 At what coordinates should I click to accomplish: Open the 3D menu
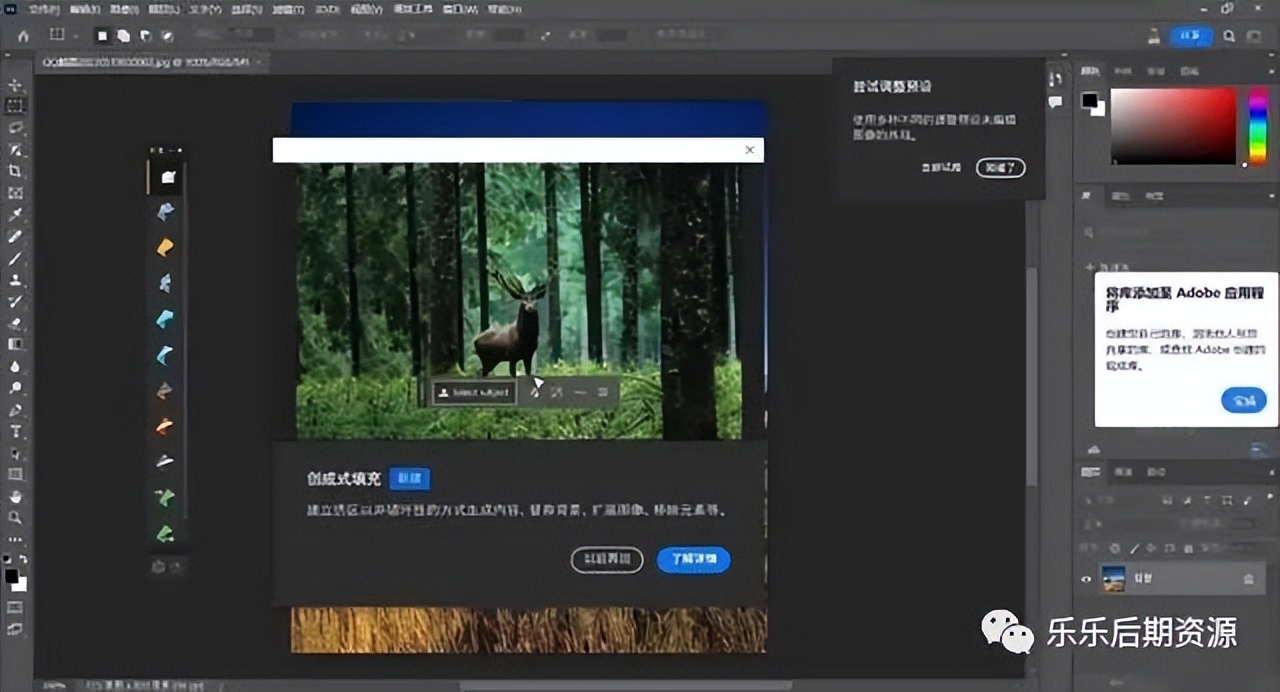tap(328, 9)
